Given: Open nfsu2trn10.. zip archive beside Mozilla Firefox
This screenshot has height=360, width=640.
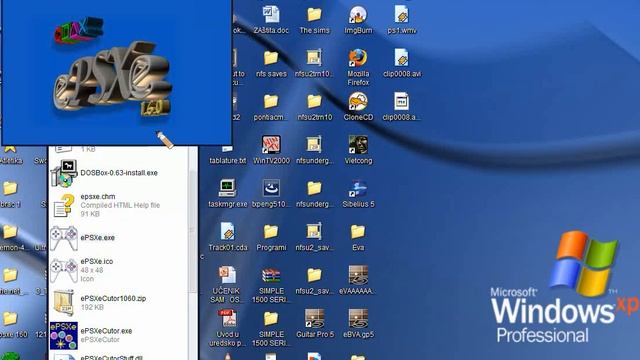Looking at the screenshot, I should click(314, 58).
